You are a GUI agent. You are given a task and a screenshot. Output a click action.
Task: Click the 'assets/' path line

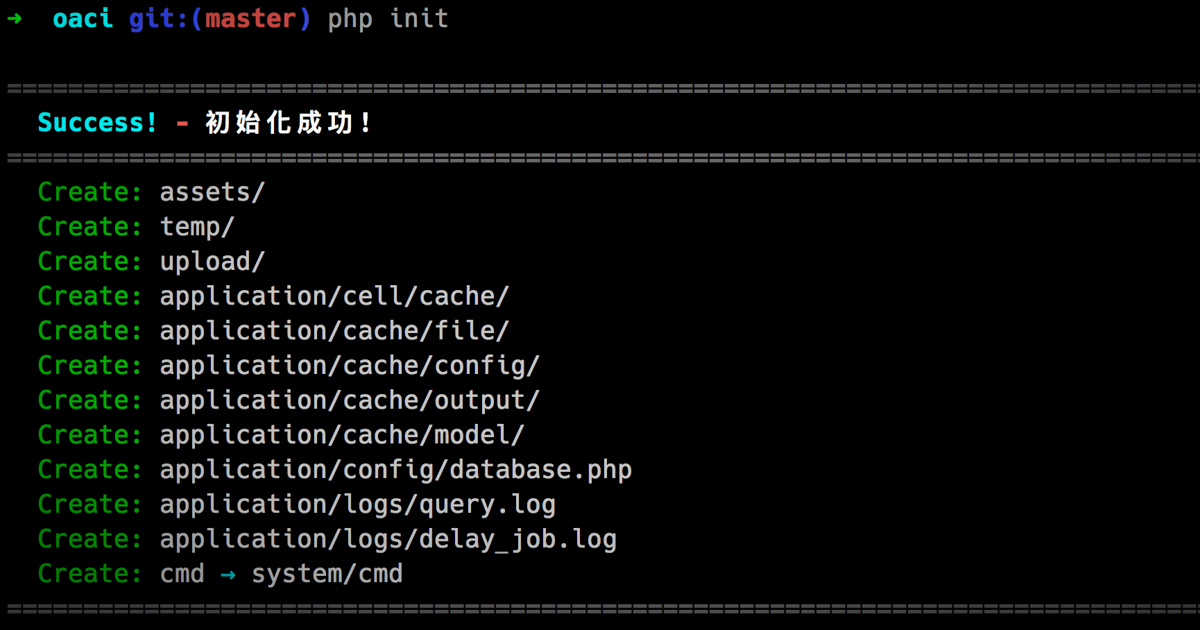[212, 192]
